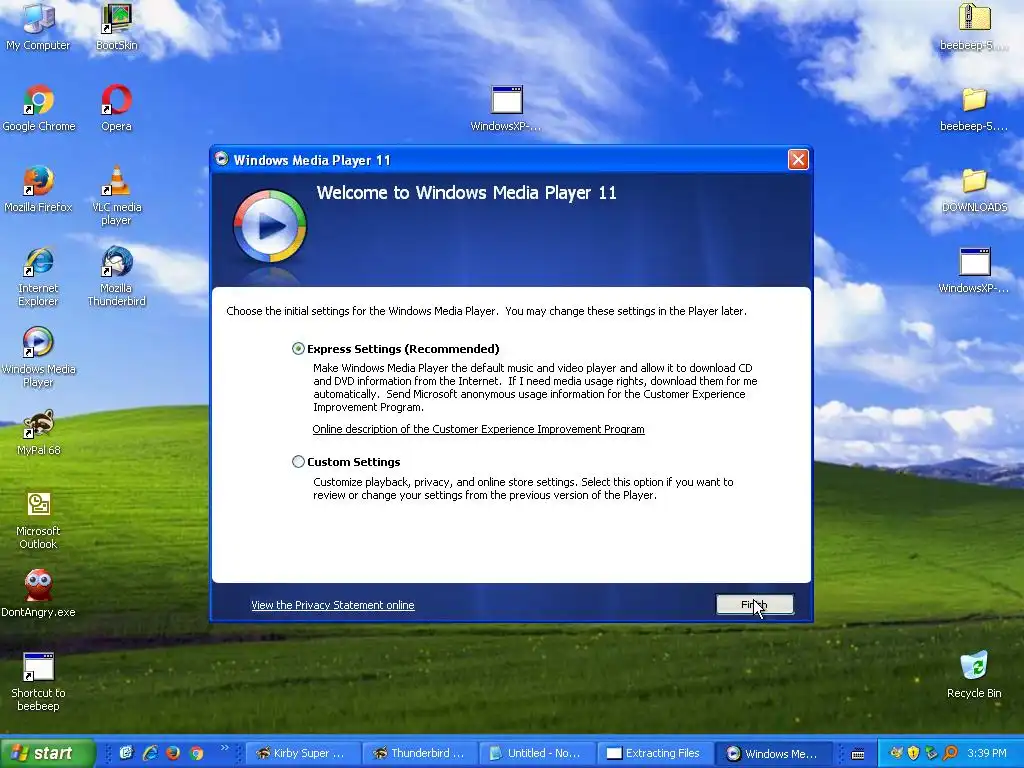
Task: Select the WindowsXP icon above the dialog
Action: (506, 108)
